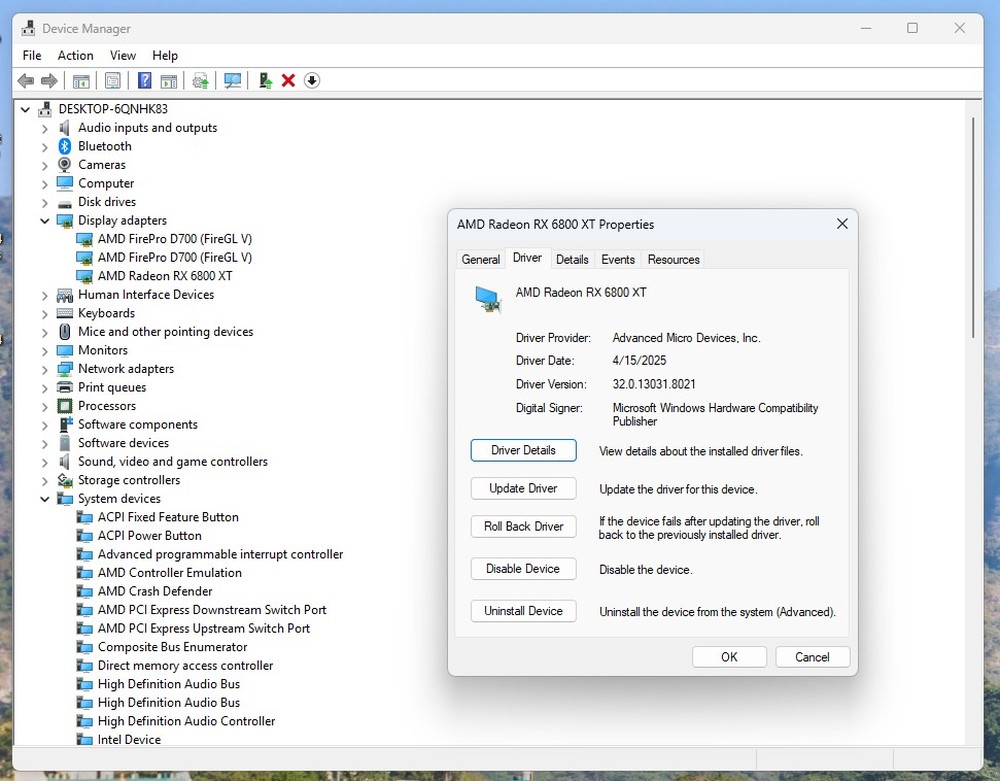Open the File menu
Screen dimensions: 1000x781
(x=32, y=55)
